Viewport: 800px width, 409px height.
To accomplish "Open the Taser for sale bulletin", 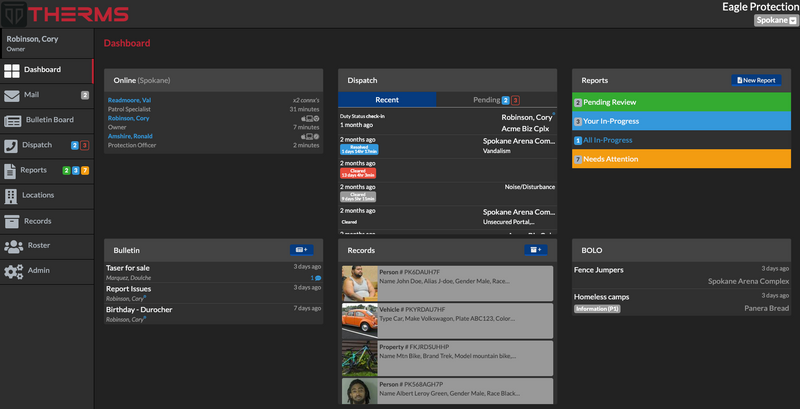I will [x=128, y=268].
